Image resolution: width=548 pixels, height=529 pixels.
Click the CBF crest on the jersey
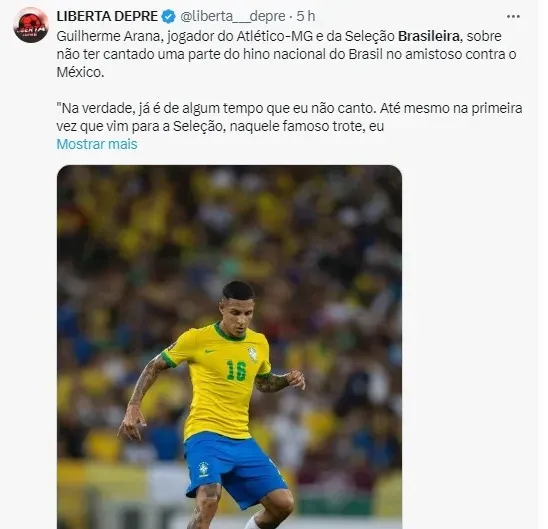click(253, 353)
